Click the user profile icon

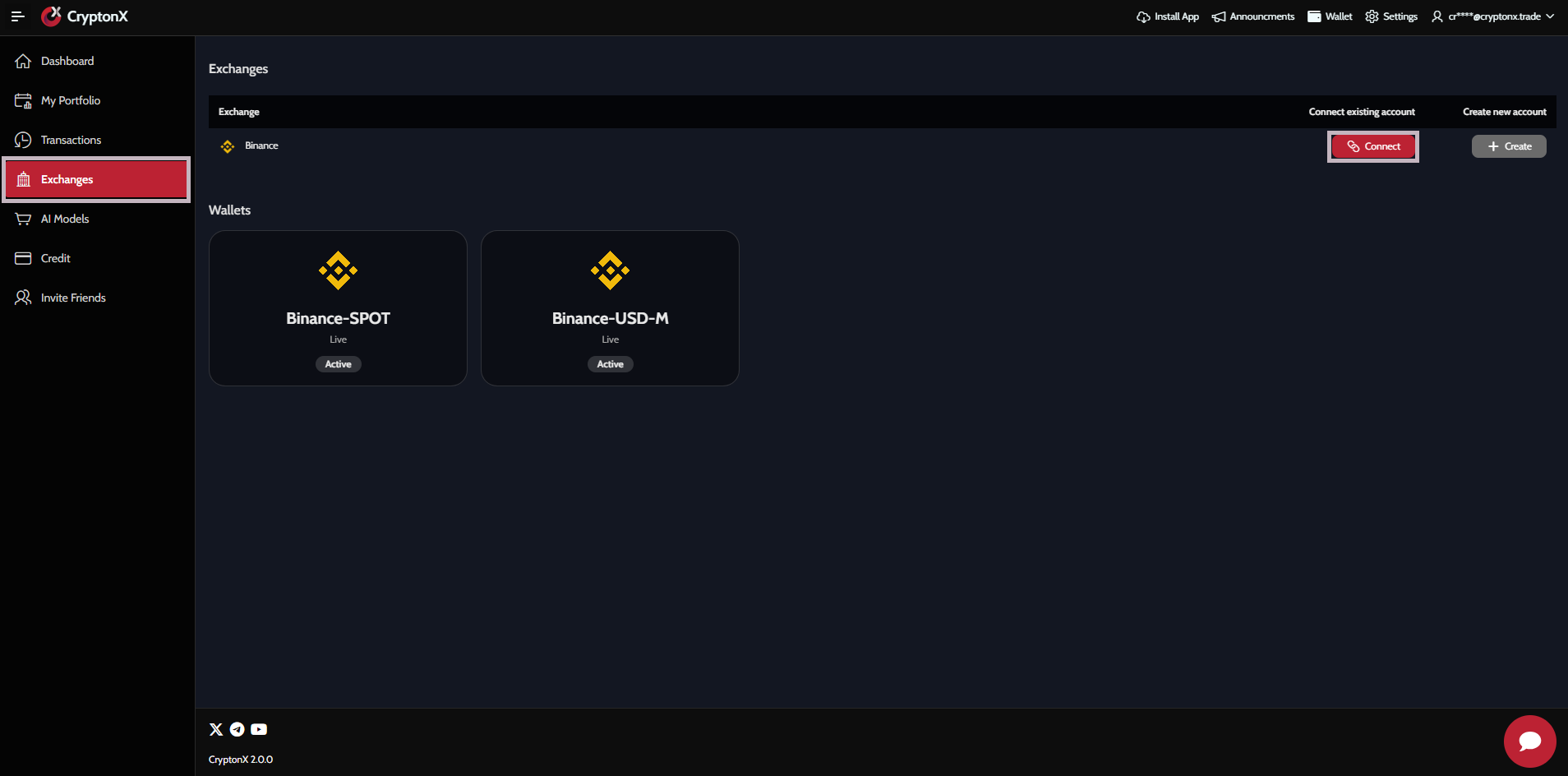(x=1437, y=16)
